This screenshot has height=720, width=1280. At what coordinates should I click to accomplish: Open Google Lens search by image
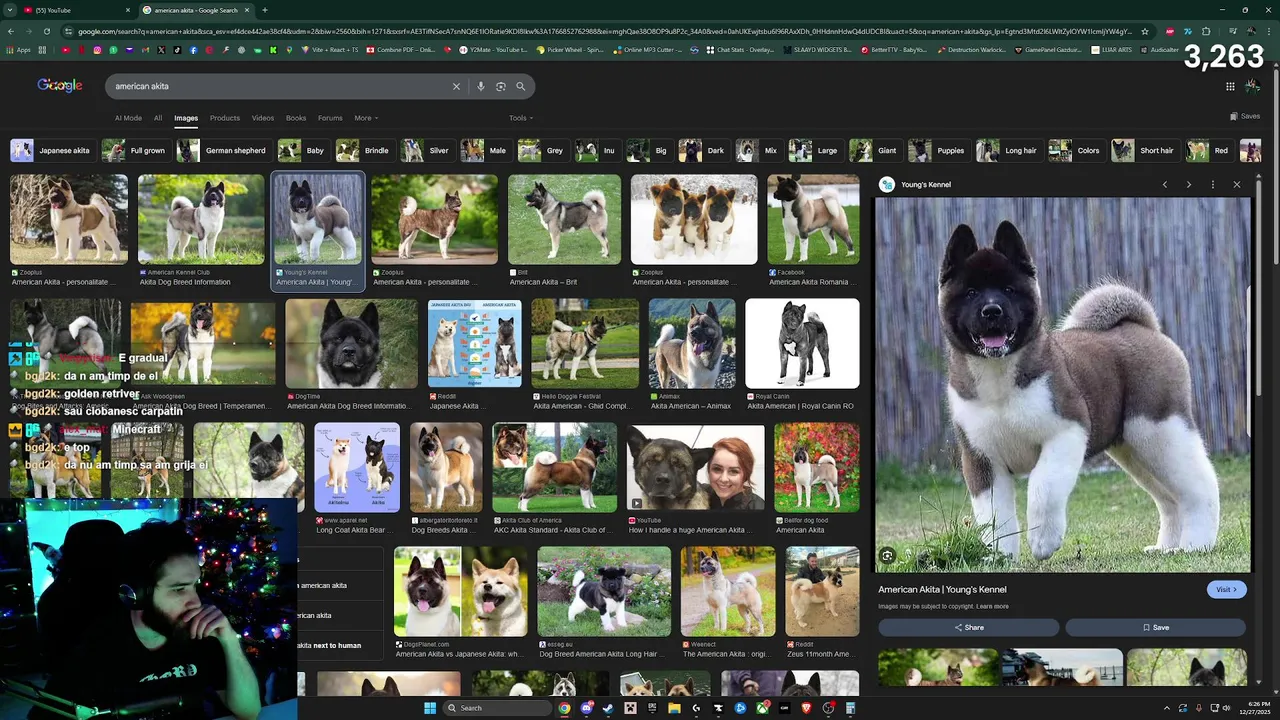click(x=501, y=86)
